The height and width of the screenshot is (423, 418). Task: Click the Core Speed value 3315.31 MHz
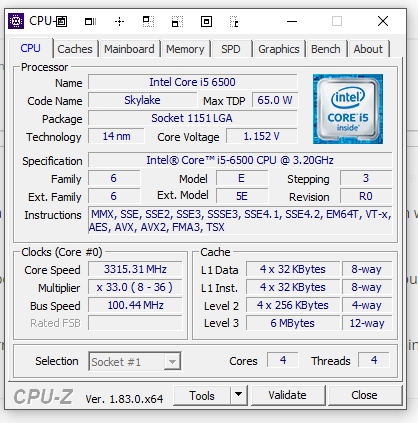135,269
